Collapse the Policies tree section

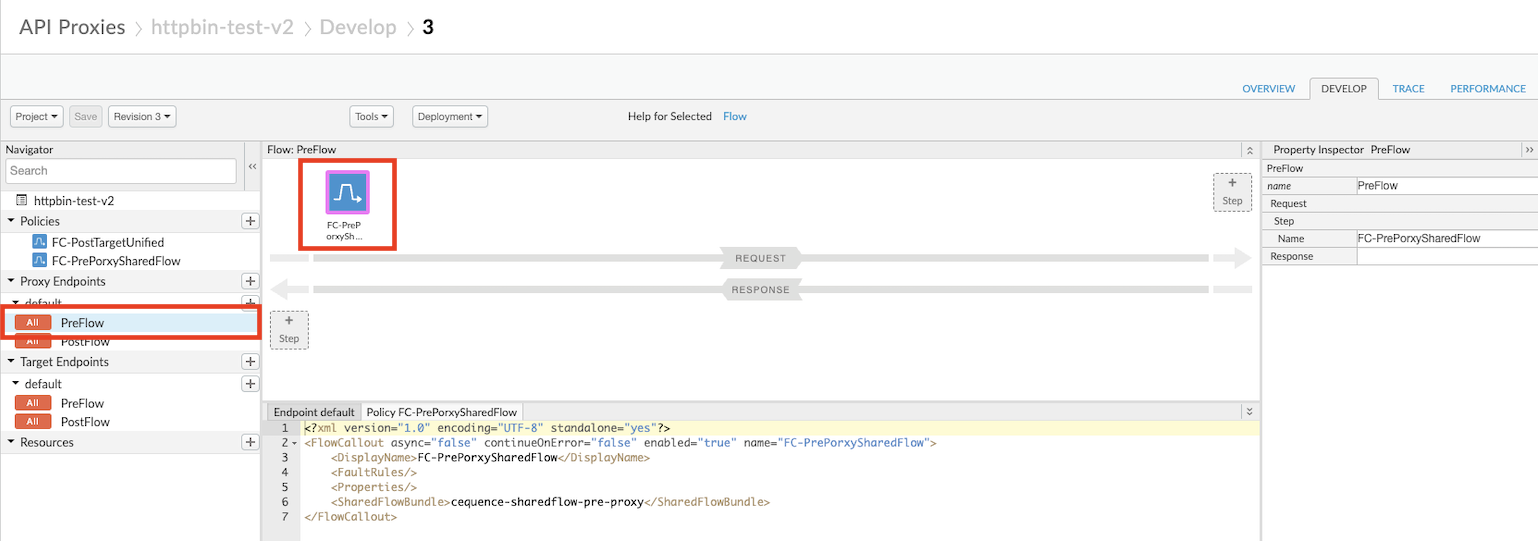tap(12, 221)
